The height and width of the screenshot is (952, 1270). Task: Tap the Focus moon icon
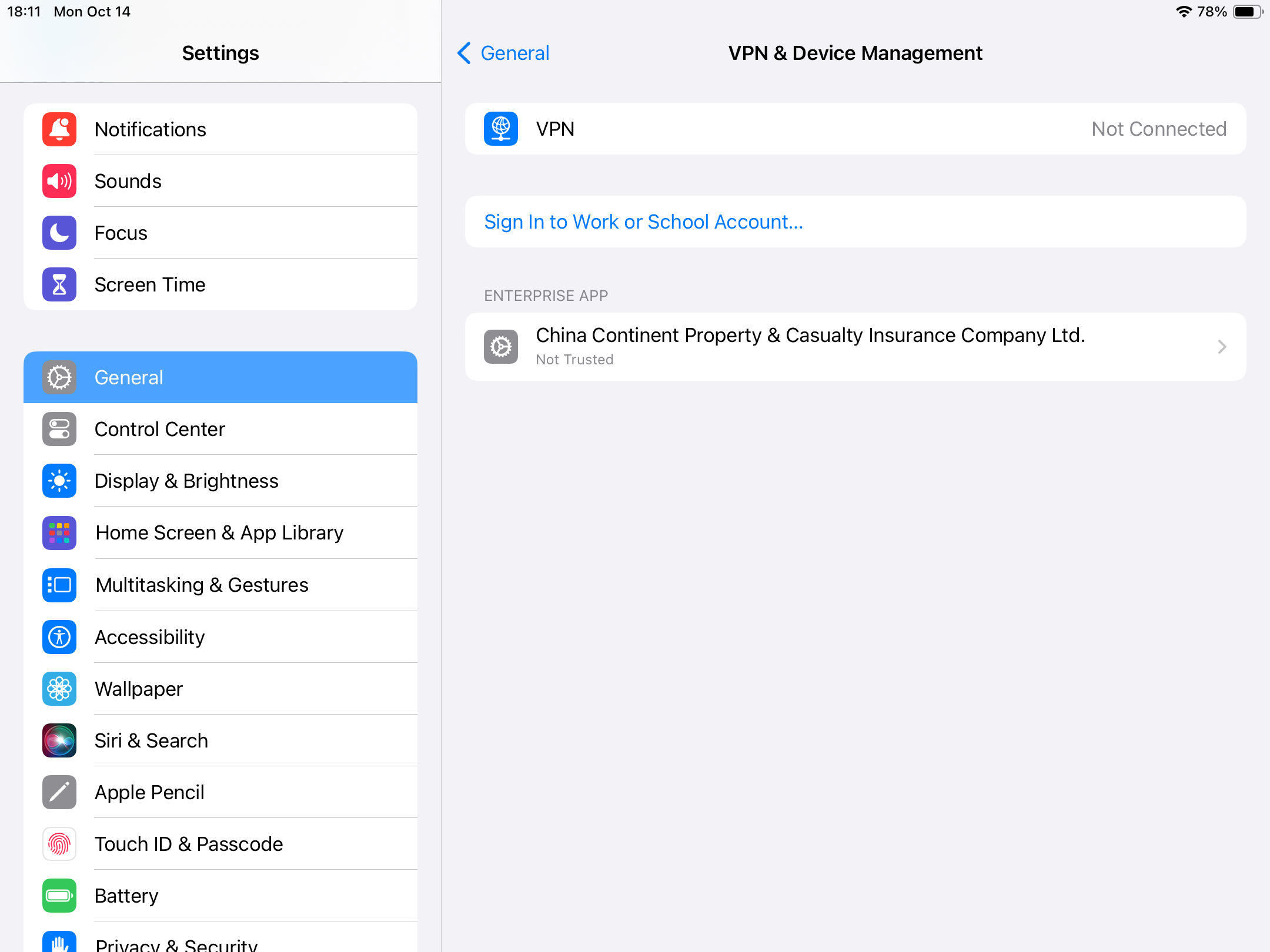(x=59, y=233)
